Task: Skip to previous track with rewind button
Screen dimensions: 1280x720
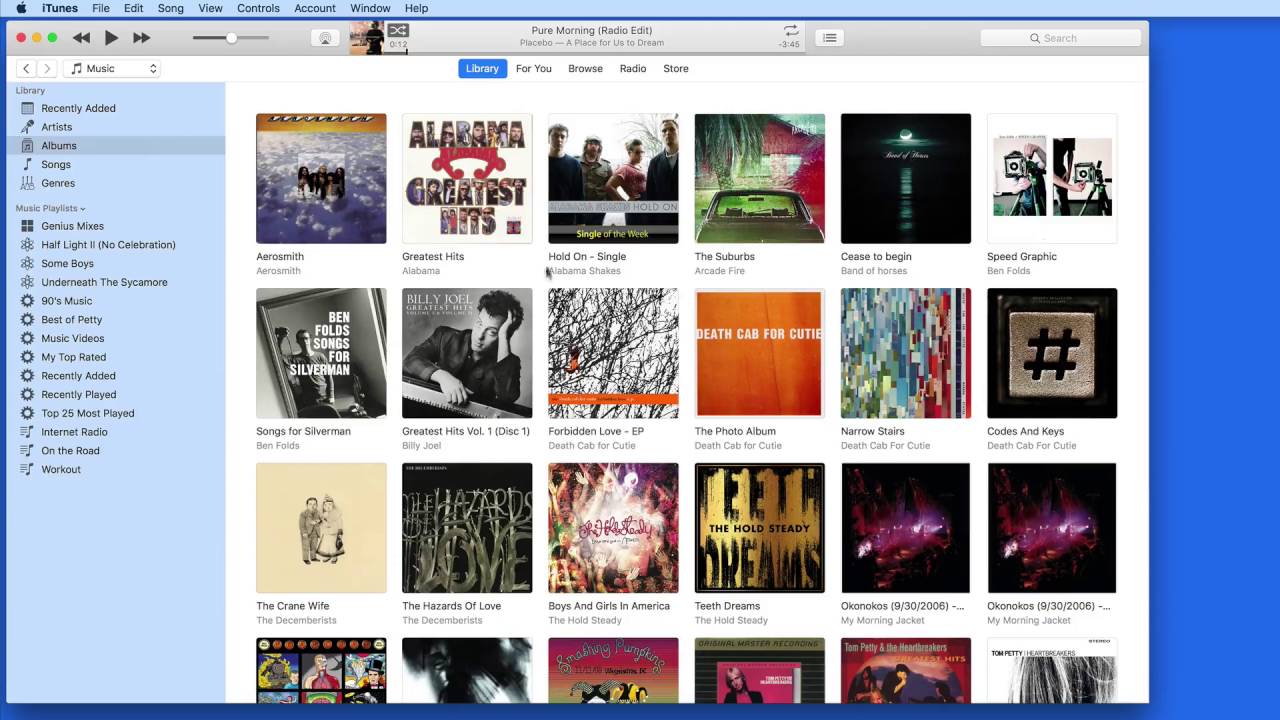Action: (82, 38)
